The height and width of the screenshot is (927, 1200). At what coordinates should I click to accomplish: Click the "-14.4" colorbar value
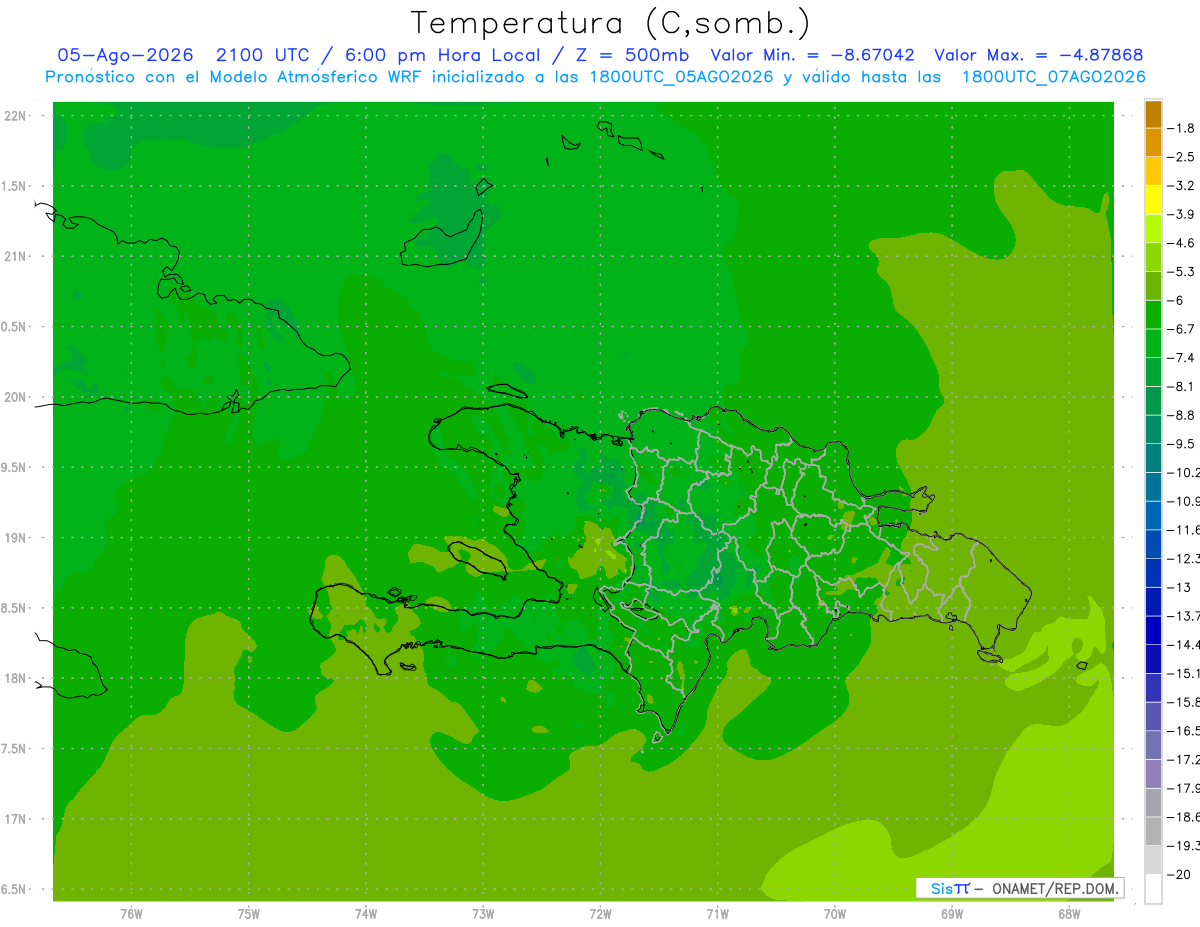pyautogui.click(x=1184, y=645)
